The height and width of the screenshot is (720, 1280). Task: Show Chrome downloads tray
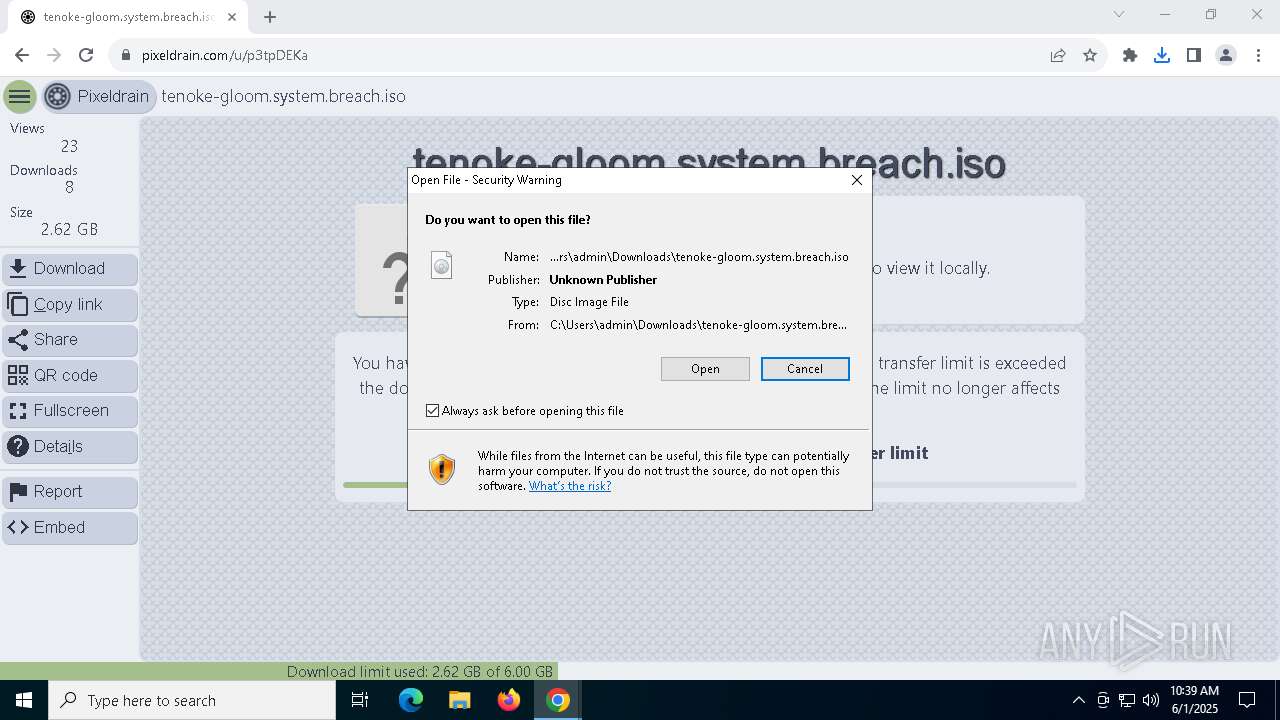pos(1162,55)
